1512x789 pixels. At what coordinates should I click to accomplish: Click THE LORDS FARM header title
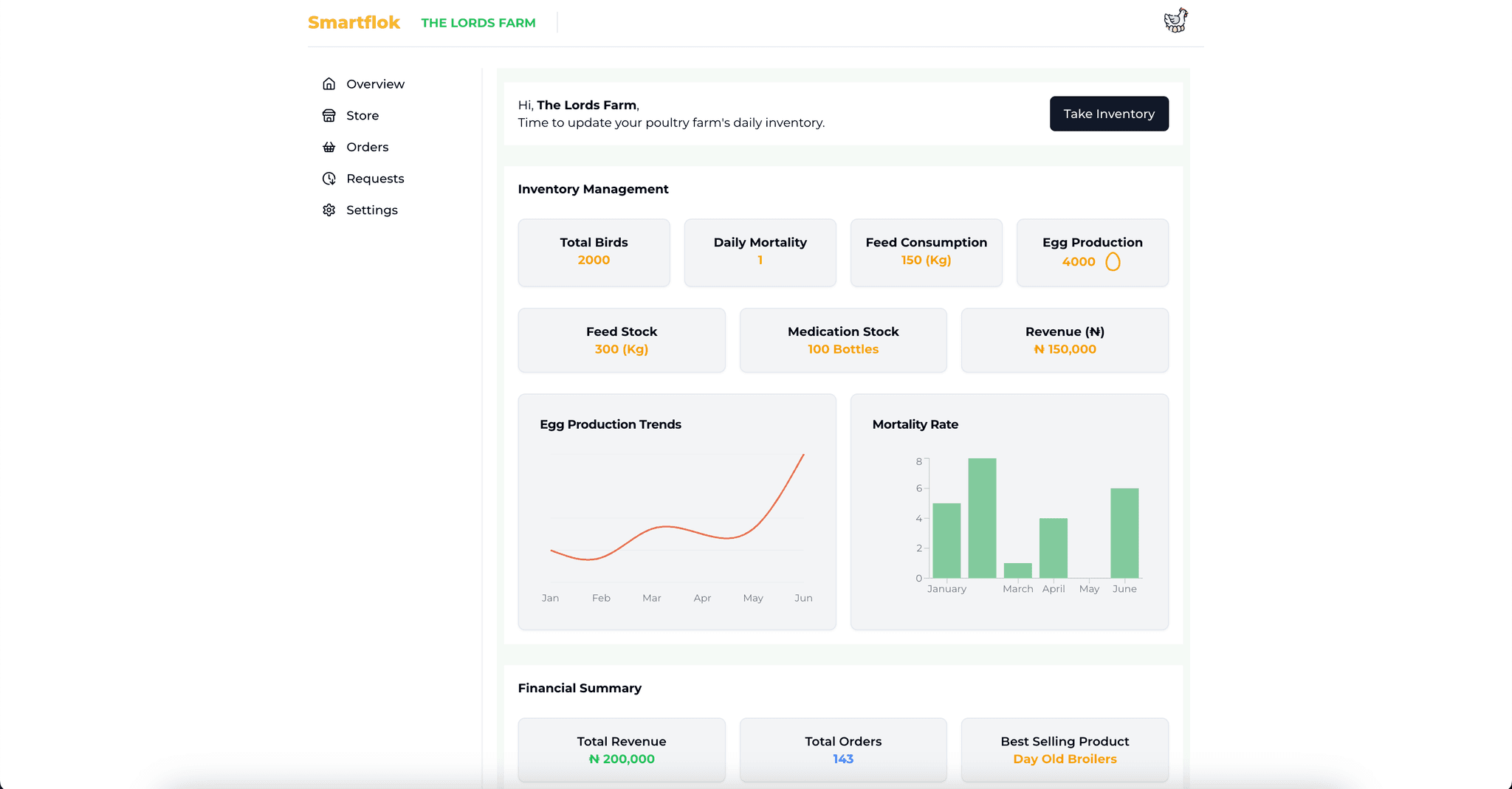click(478, 23)
